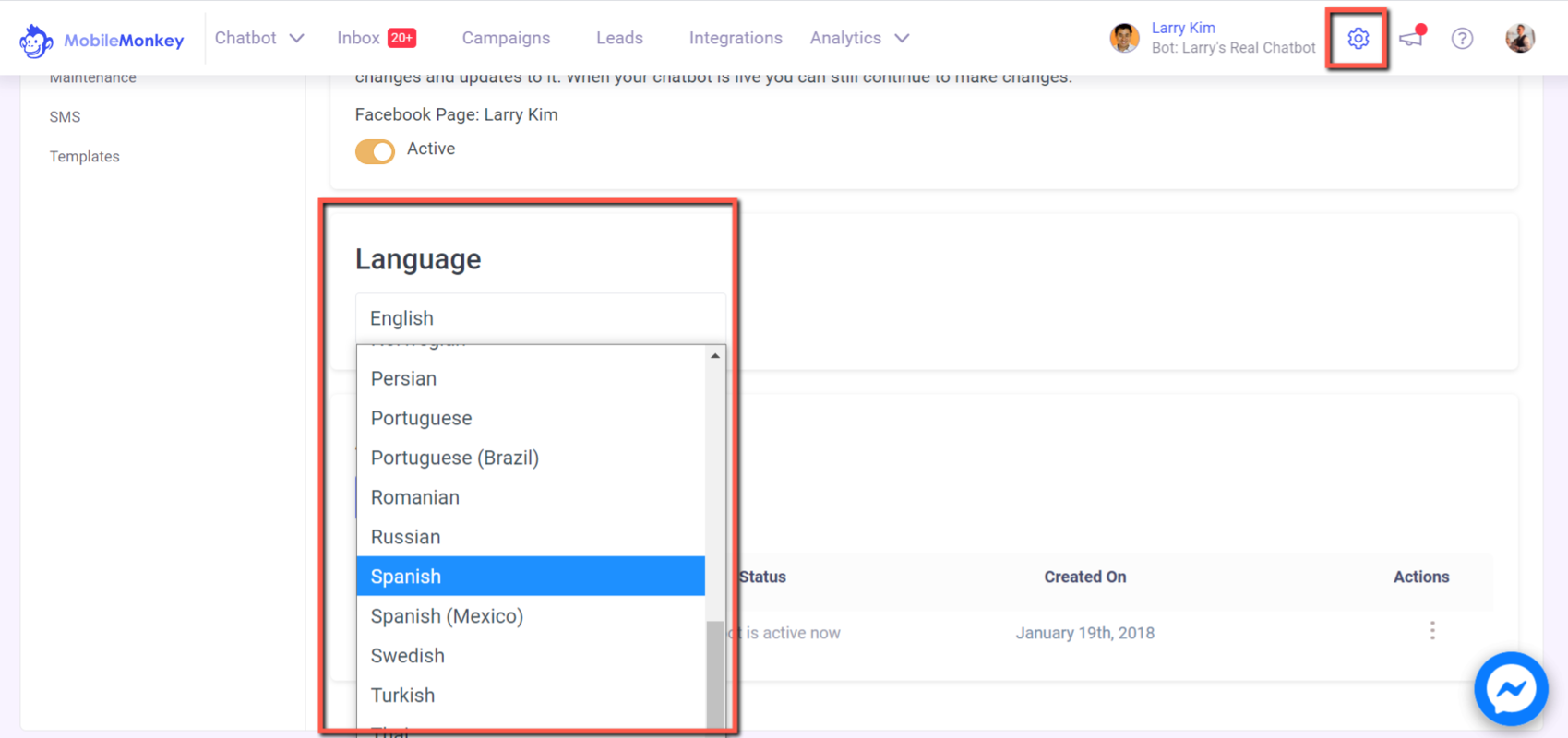Select SMS in the sidebar
The width and height of the screenshot is (1568, 738).
tap(65, 117)
